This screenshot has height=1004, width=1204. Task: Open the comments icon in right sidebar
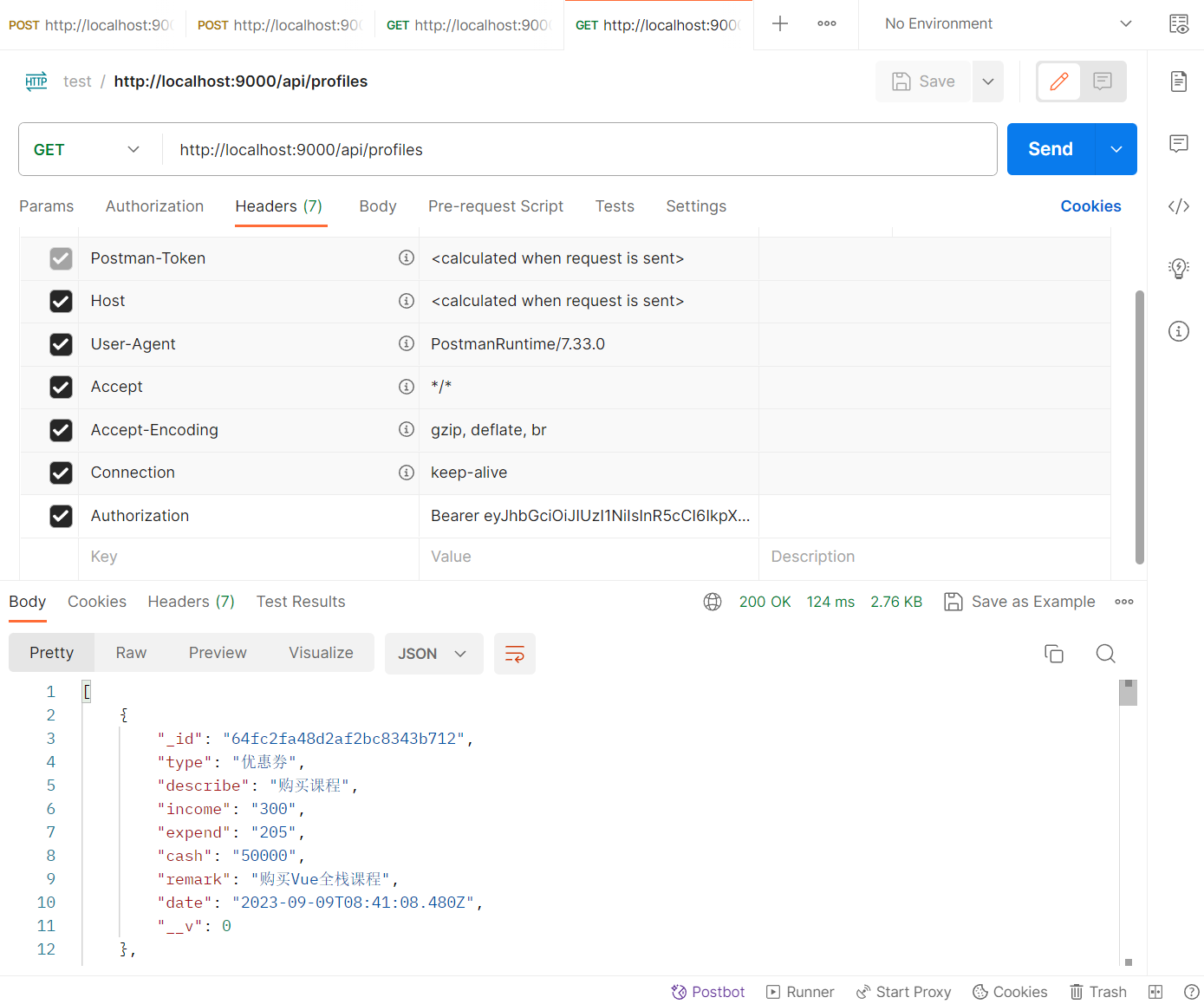click(x=1178, y=144)
